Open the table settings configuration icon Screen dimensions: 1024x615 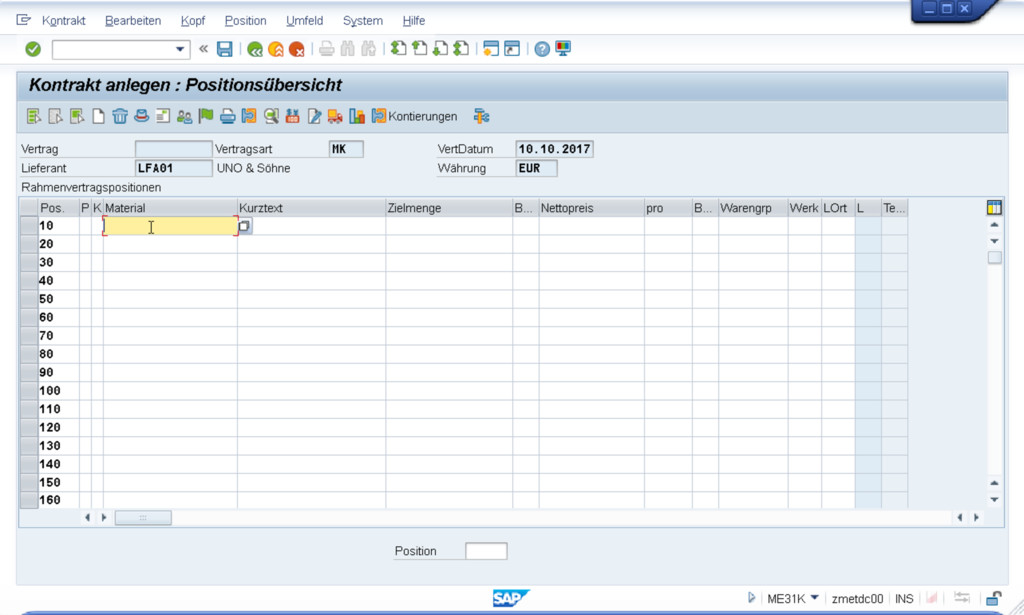click(x=994, y=208)
